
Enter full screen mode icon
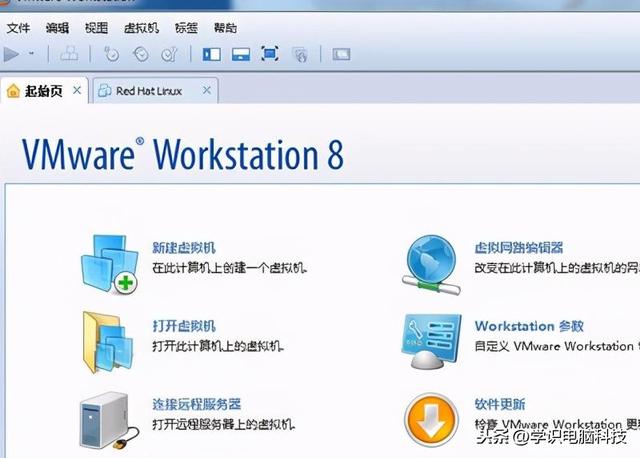point(270,54)
